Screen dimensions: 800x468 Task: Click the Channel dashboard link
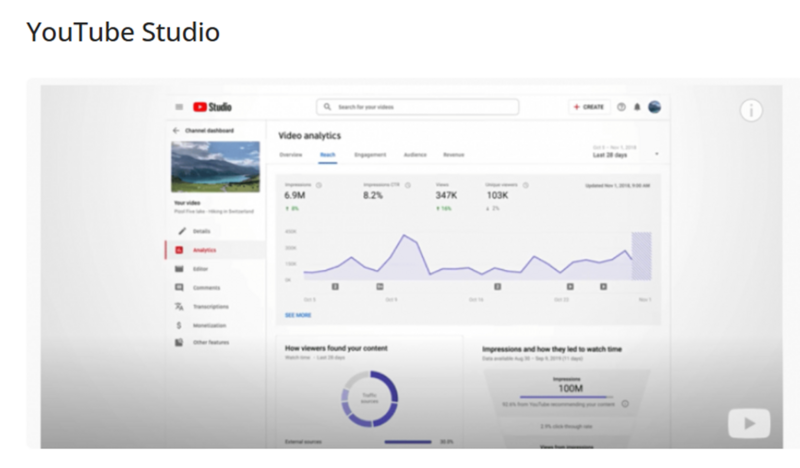pos(210,131)
